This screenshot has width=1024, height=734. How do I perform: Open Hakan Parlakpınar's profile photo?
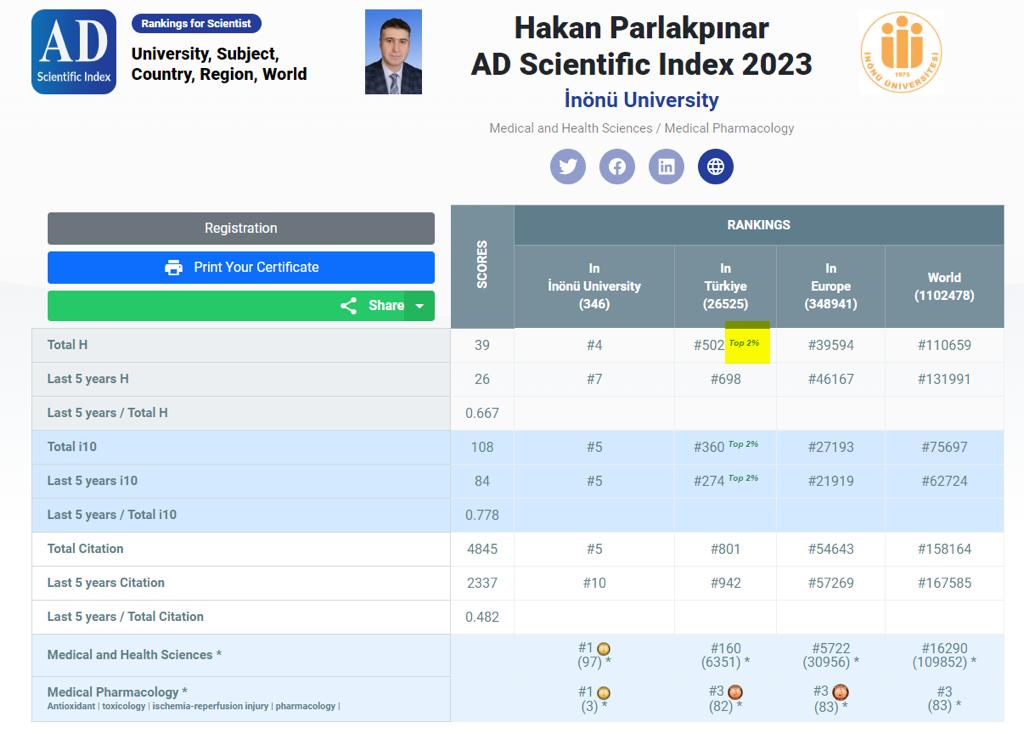click(x=393, y=52)
